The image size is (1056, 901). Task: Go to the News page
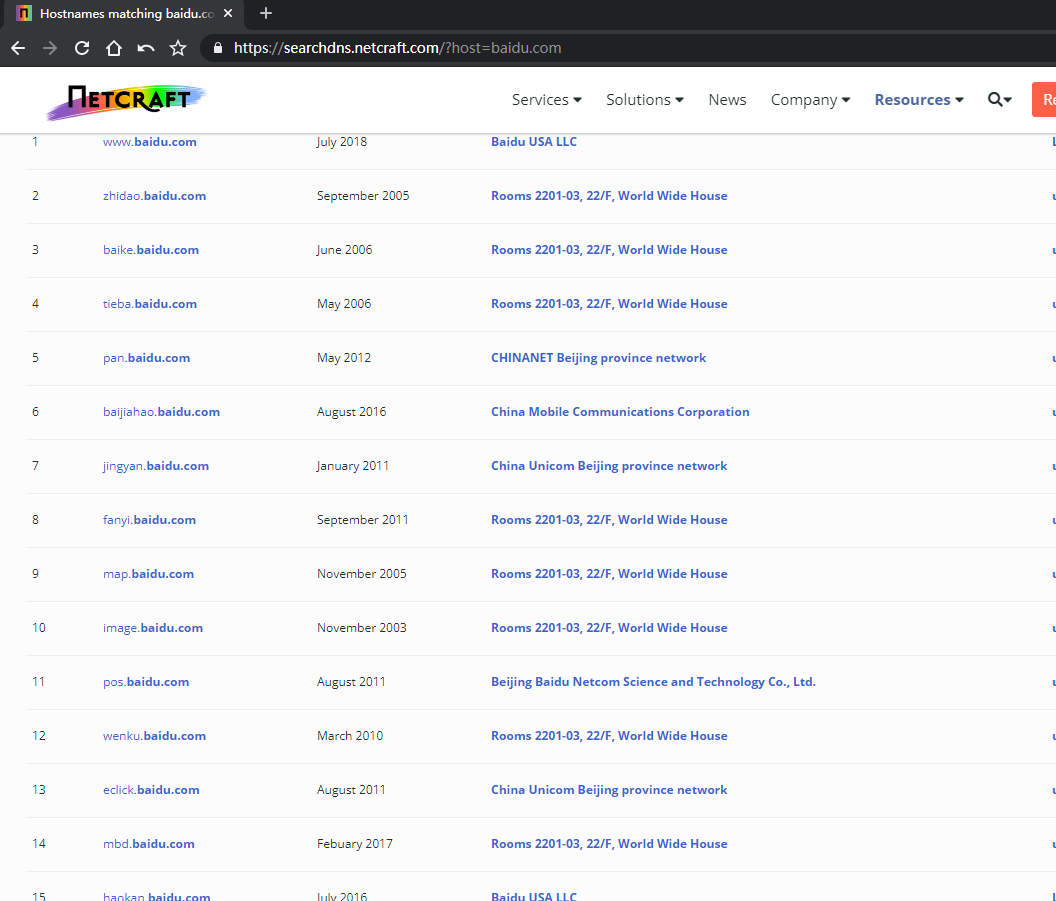tap(727, 100)
